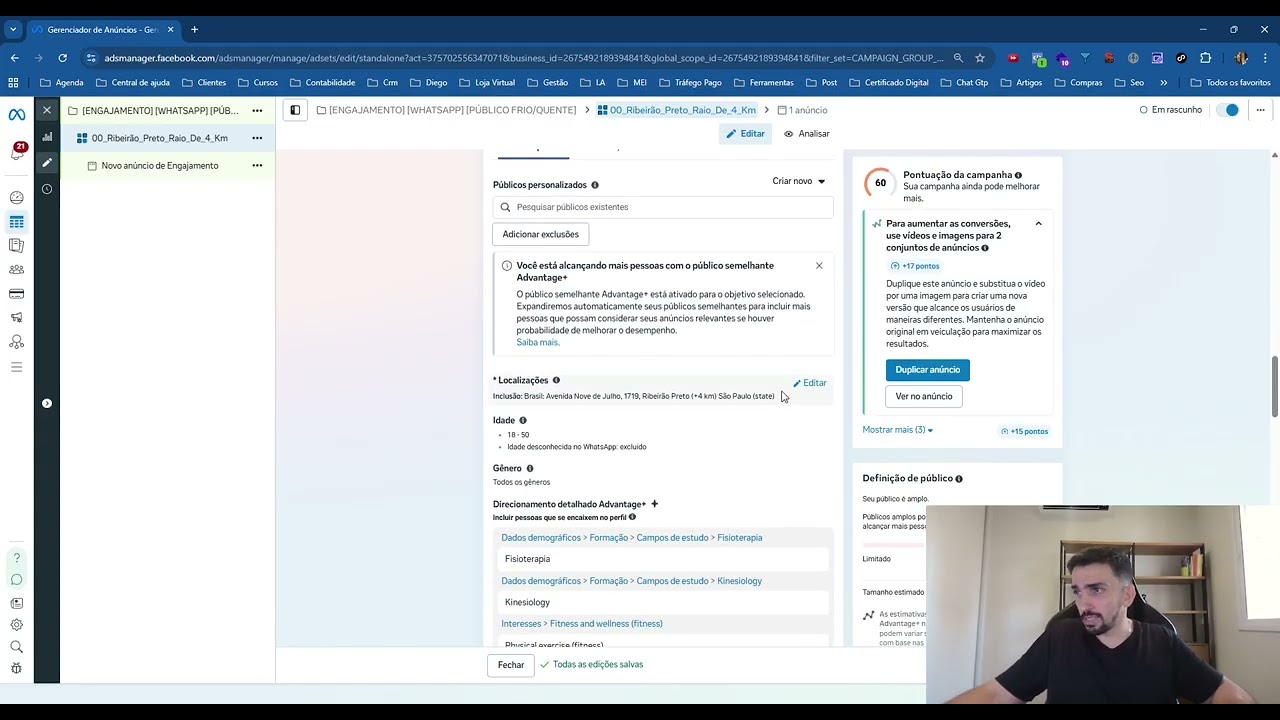Bookmark this page with star icon
The image size is (1280, 720).
tap(980, 58)
